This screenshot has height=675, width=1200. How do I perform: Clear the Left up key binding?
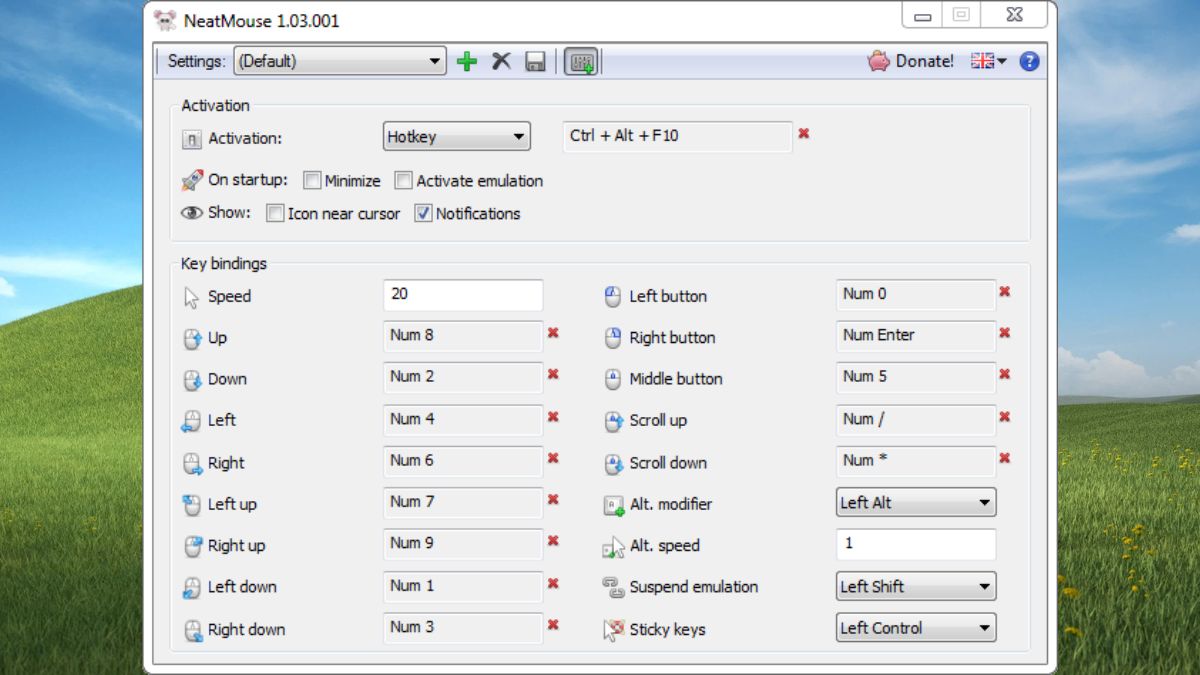coord(553,499)
